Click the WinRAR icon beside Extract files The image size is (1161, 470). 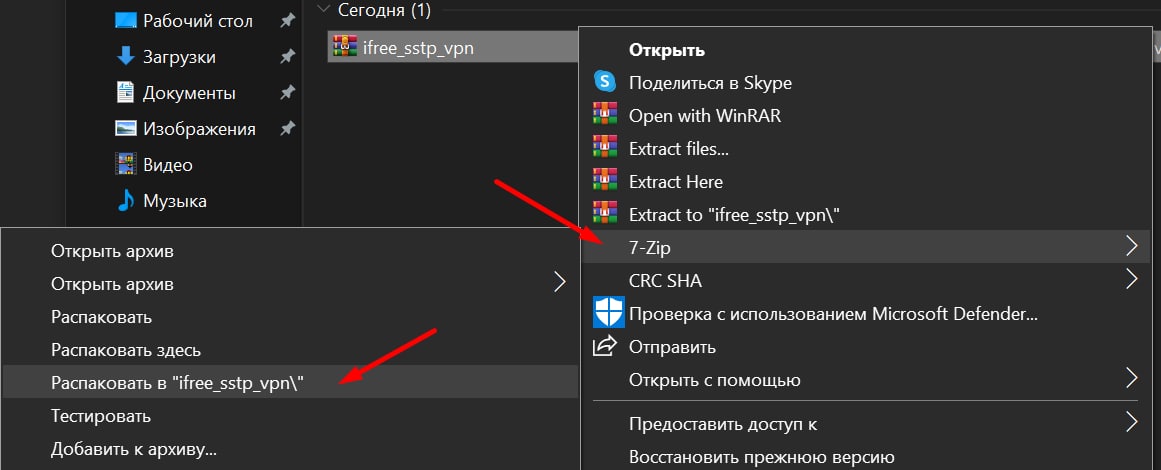[604, 149]
